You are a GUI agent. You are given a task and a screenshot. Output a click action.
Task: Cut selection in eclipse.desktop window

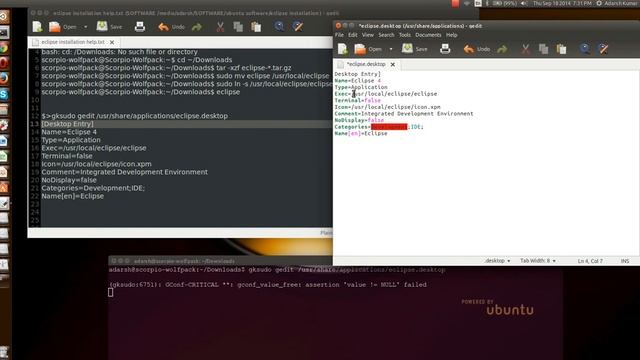click(x=526, y=49)
